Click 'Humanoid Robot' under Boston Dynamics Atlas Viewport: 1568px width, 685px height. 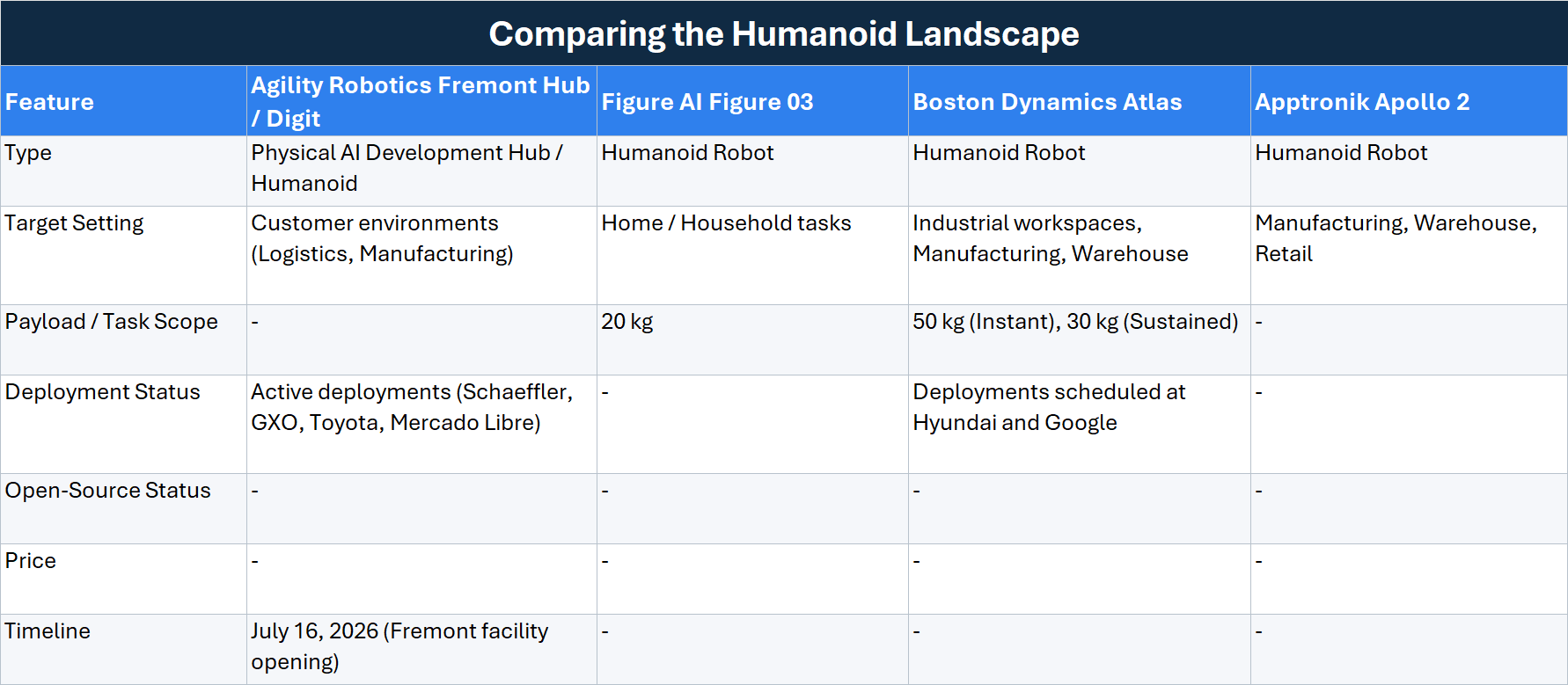pos(999,153)
